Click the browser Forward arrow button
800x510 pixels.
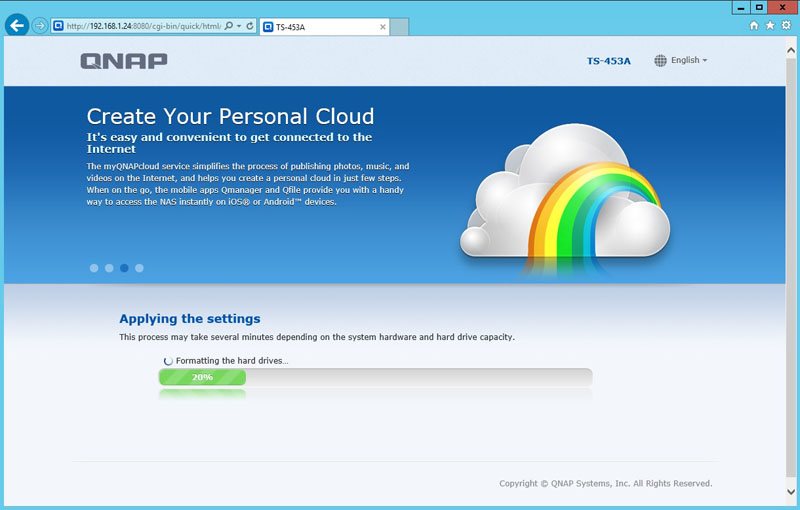pyautogui.click(x=40, y=26)
